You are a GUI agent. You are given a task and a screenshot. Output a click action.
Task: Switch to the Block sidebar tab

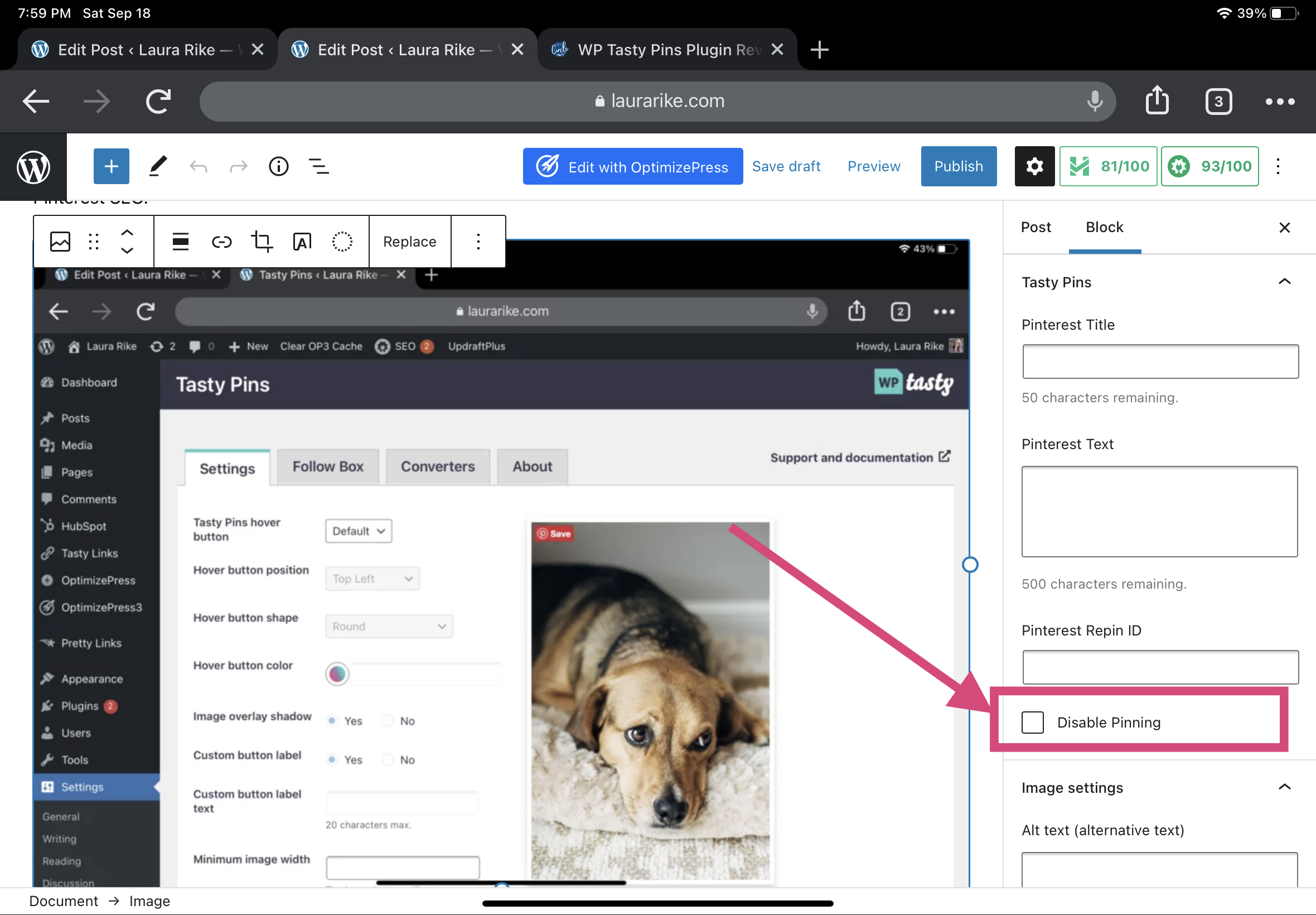[1105, 227]
